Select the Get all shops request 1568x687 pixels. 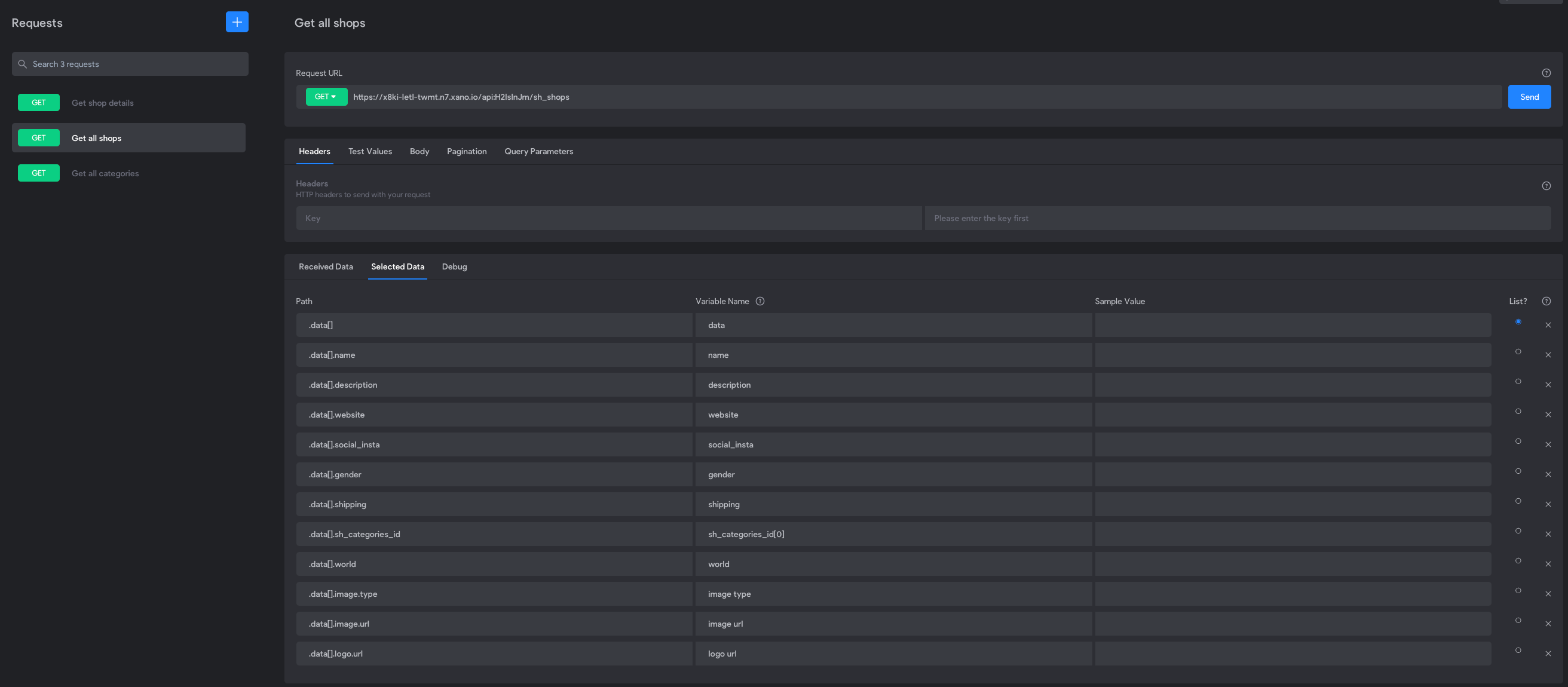[128, 138]
